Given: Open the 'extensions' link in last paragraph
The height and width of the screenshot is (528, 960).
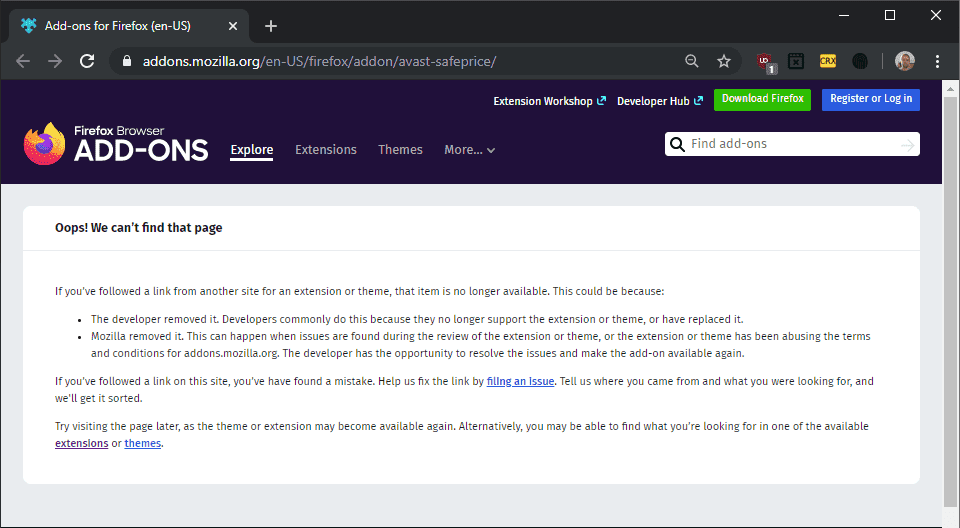Looking at the screenshot, I should pyautogui.click(x=81, y=443).
